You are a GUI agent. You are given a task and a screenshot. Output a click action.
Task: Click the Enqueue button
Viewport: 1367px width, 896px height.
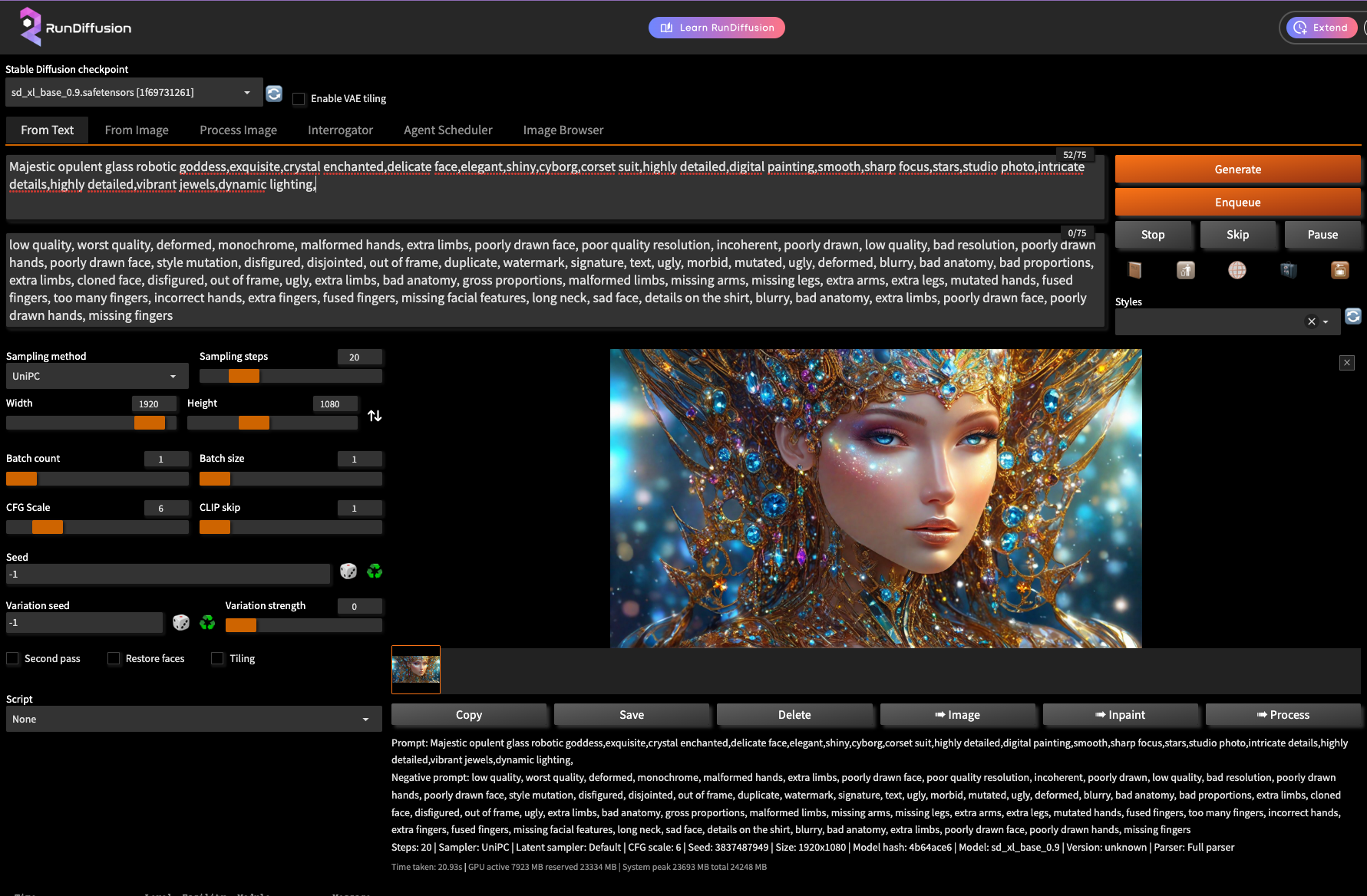[1237, 203]
